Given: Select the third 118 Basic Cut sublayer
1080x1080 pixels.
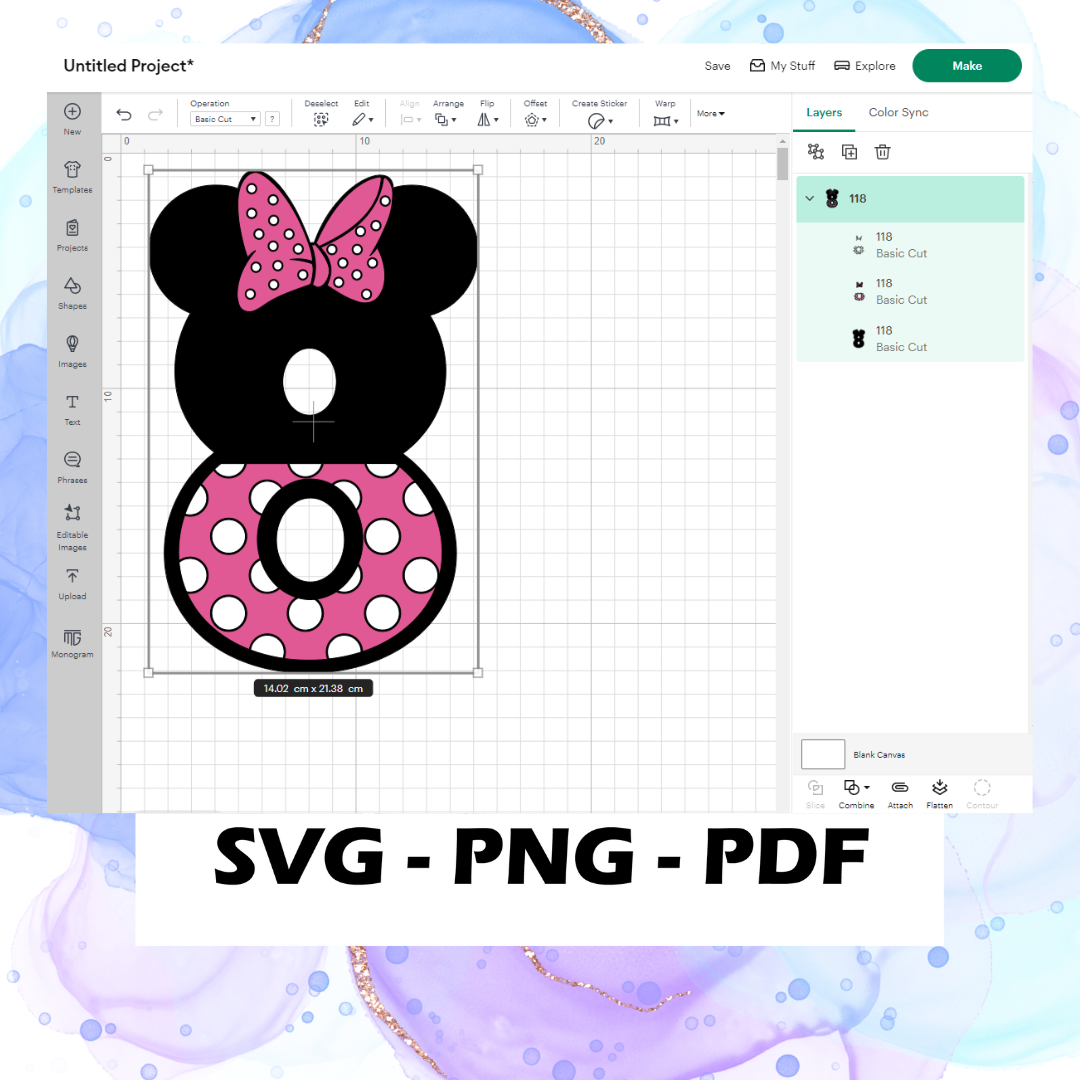Looking at the screenshot, I should tap(910, 338).
